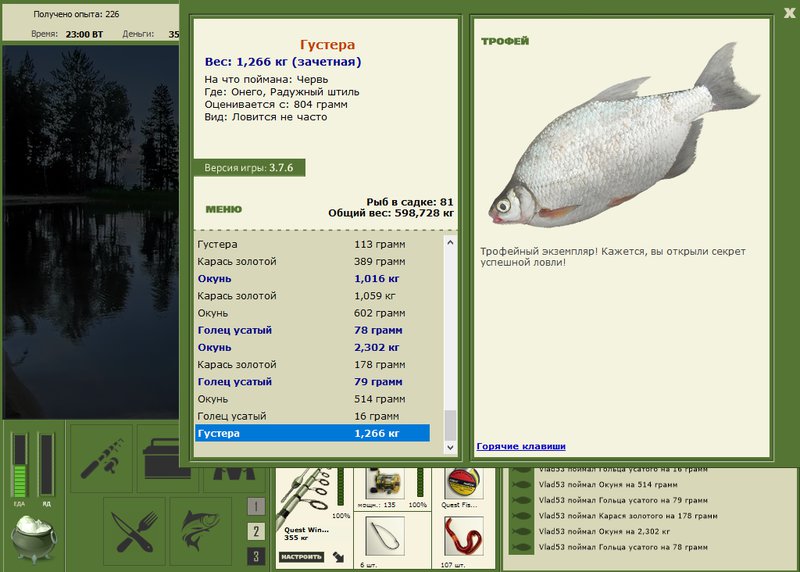Click the rod condition bar showing 100%
The image size is (800, 572).
[x=340, y=489]
